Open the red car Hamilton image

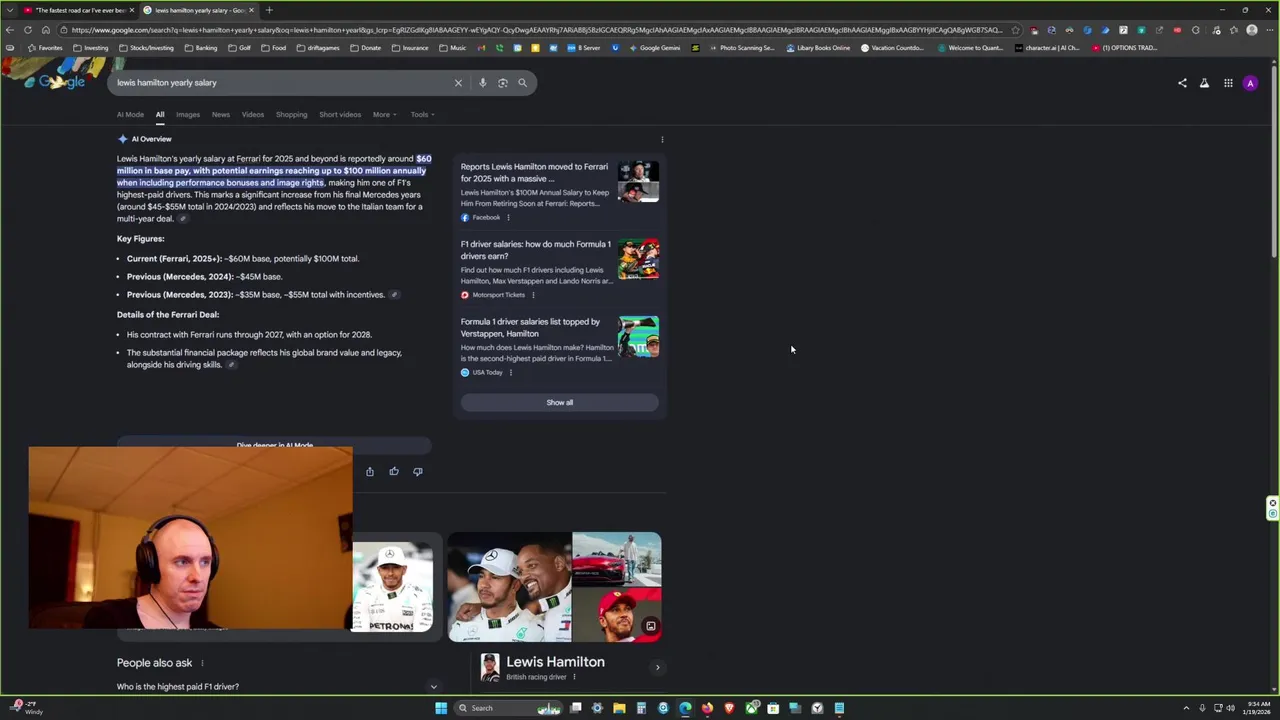click(617, 558)
